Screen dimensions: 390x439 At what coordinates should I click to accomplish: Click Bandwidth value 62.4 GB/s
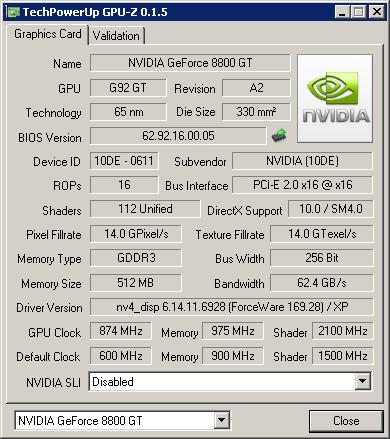tap(322, 283)
